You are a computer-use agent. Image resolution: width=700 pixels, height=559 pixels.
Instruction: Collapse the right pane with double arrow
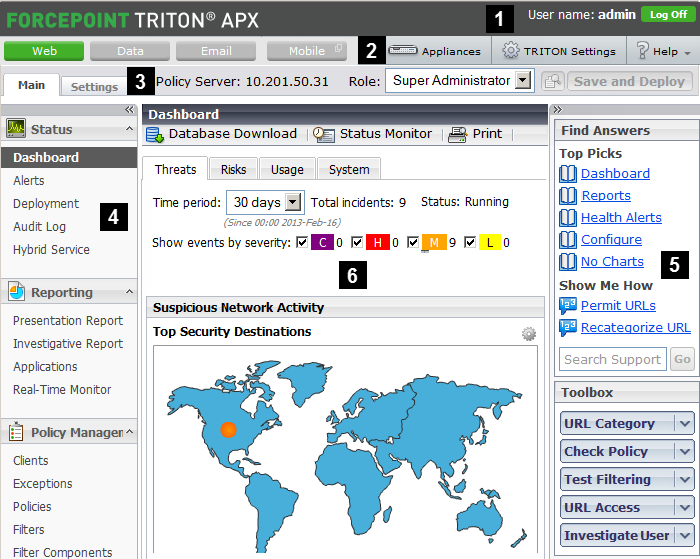pyautogui.click(x=558, y=109)
